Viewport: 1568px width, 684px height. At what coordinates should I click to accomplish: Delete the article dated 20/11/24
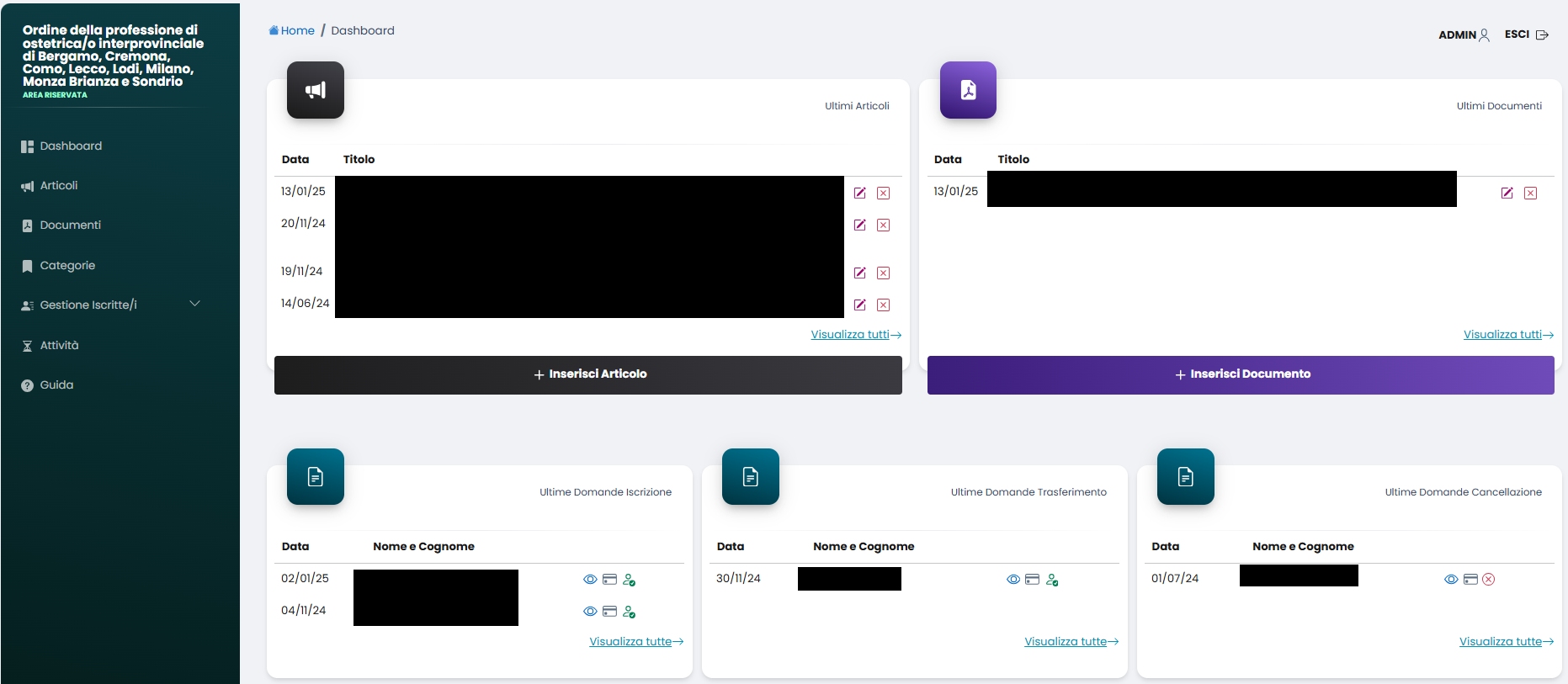click(883, 225)
